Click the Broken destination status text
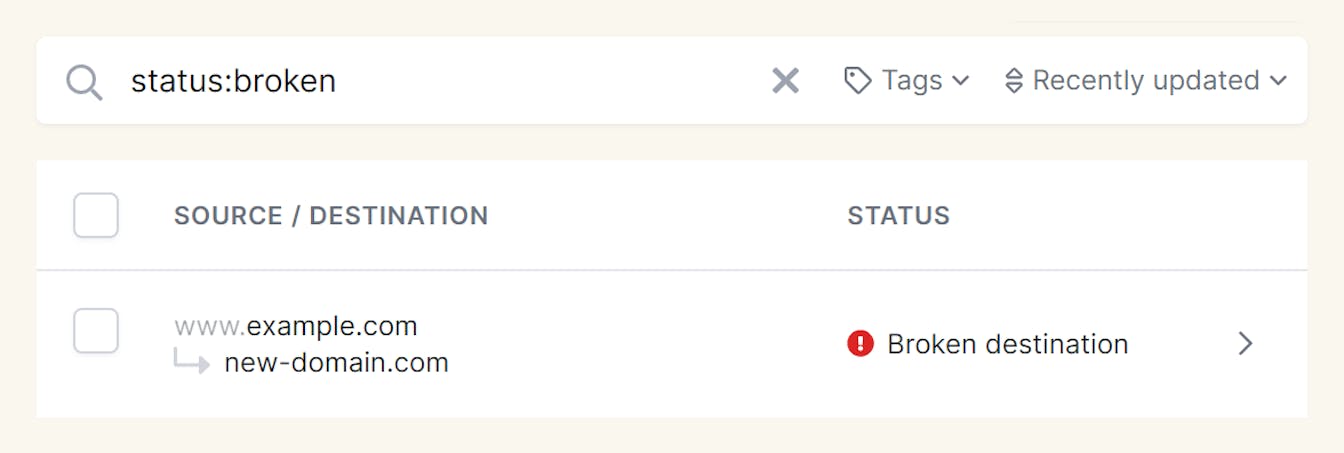Viewport: 1344px width, 453px height. coord(1007,344)
